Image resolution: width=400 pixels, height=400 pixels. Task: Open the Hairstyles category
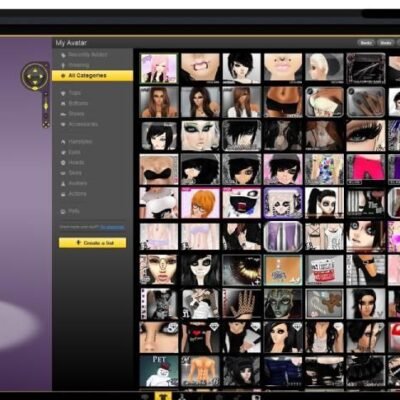(x=76, y=142)
